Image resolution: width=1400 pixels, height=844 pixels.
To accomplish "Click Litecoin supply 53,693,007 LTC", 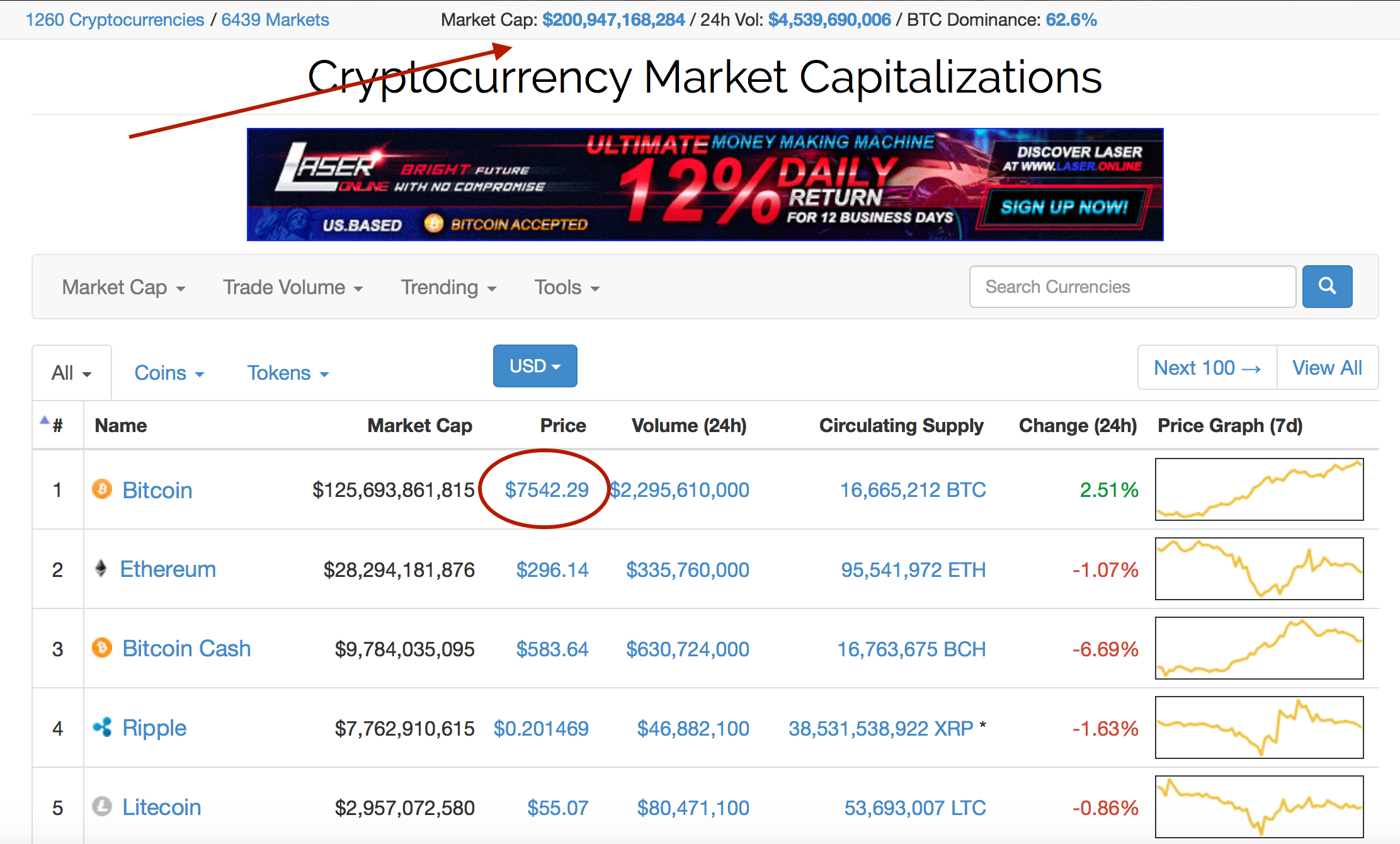I will tap(915, 808).
